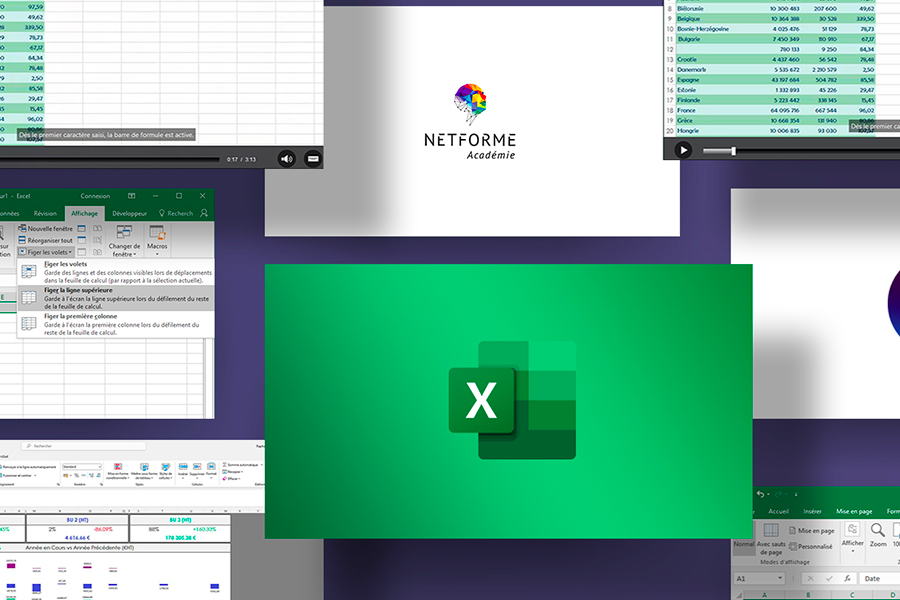Open the Insérer tab in bottom-right Excel
The image size is (900, 600).
click(x=812, y=511)
